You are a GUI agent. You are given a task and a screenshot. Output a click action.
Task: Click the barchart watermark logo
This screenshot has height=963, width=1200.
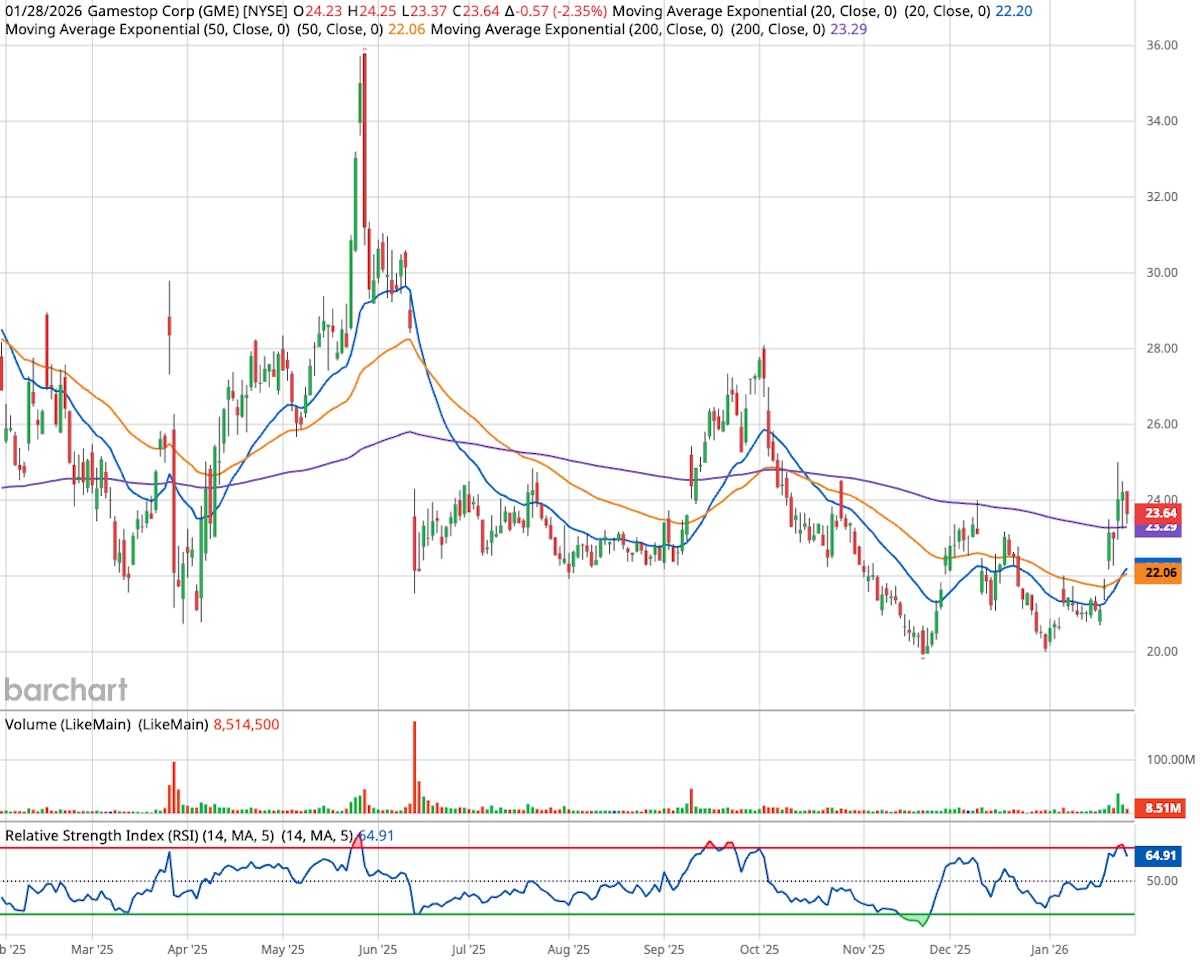[x=65, y=690]
